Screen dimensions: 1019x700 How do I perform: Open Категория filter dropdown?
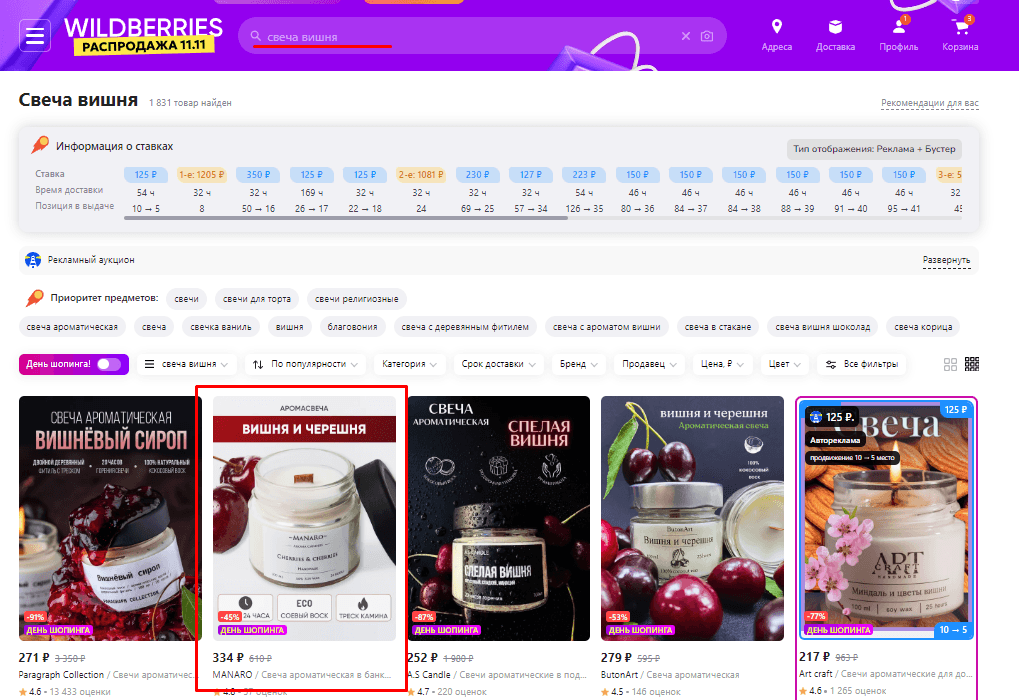click(x=409, y=364)
